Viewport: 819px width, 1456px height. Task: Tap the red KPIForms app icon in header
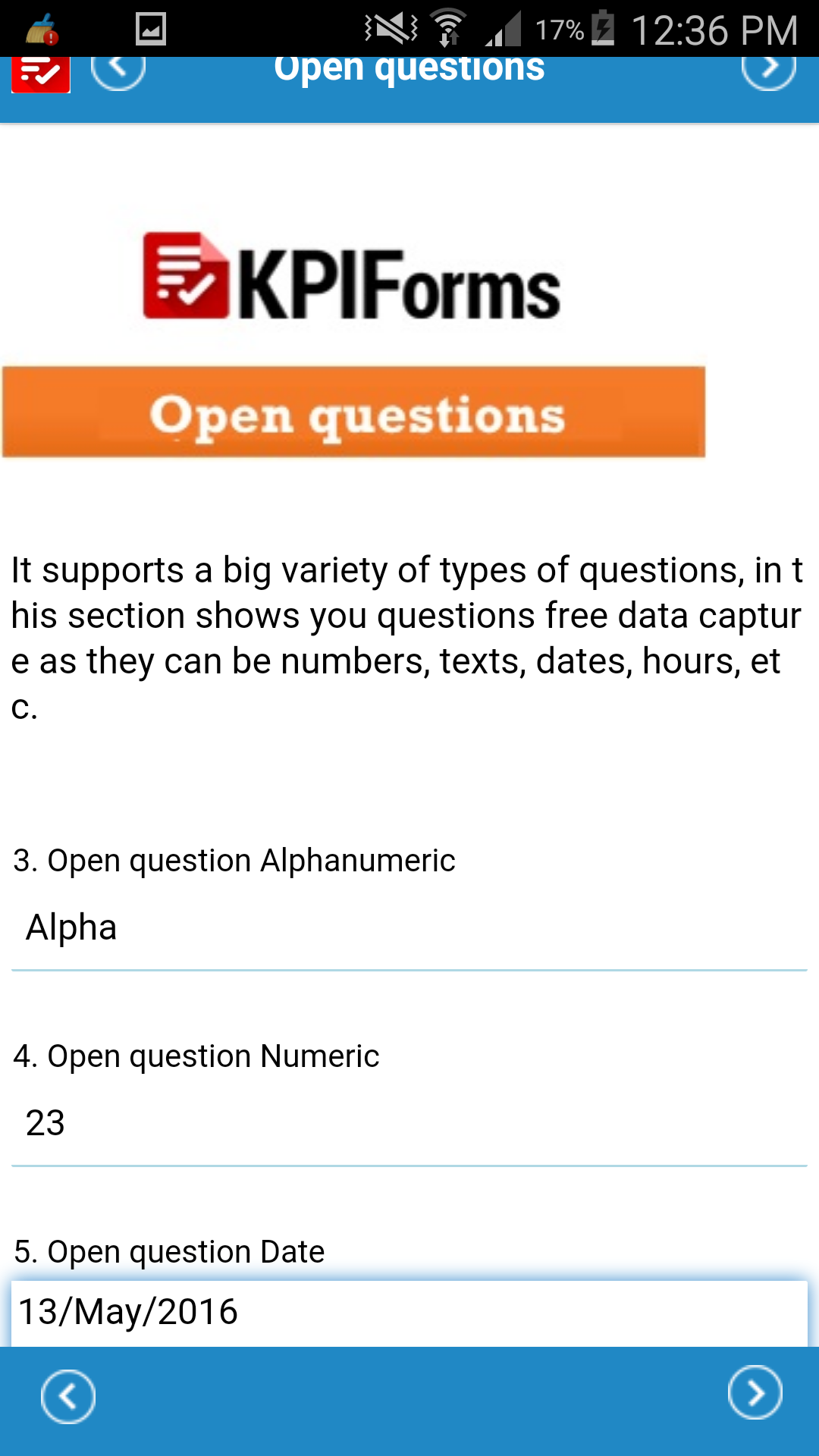pos(41,74)
